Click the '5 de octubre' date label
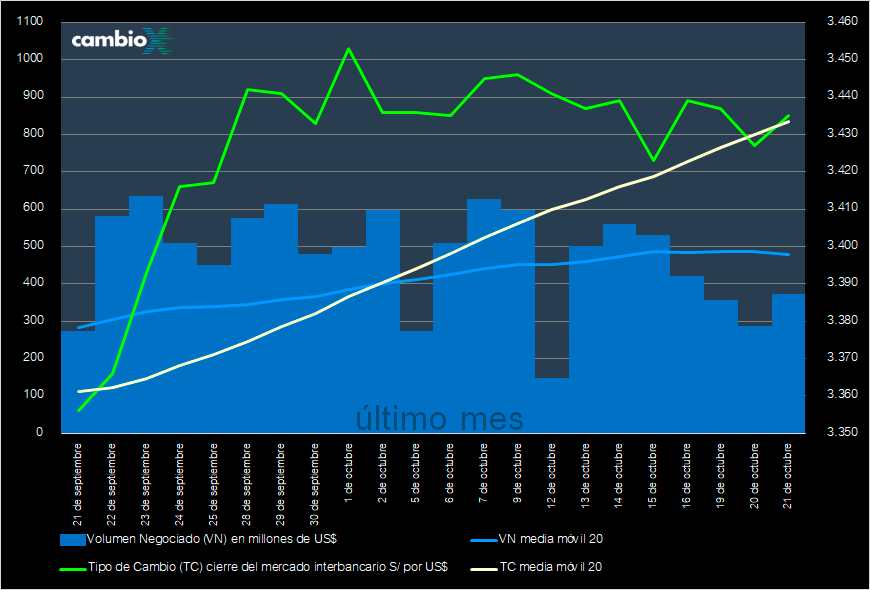Viewport: 870px width, 590px height. [x=416, y=473]
